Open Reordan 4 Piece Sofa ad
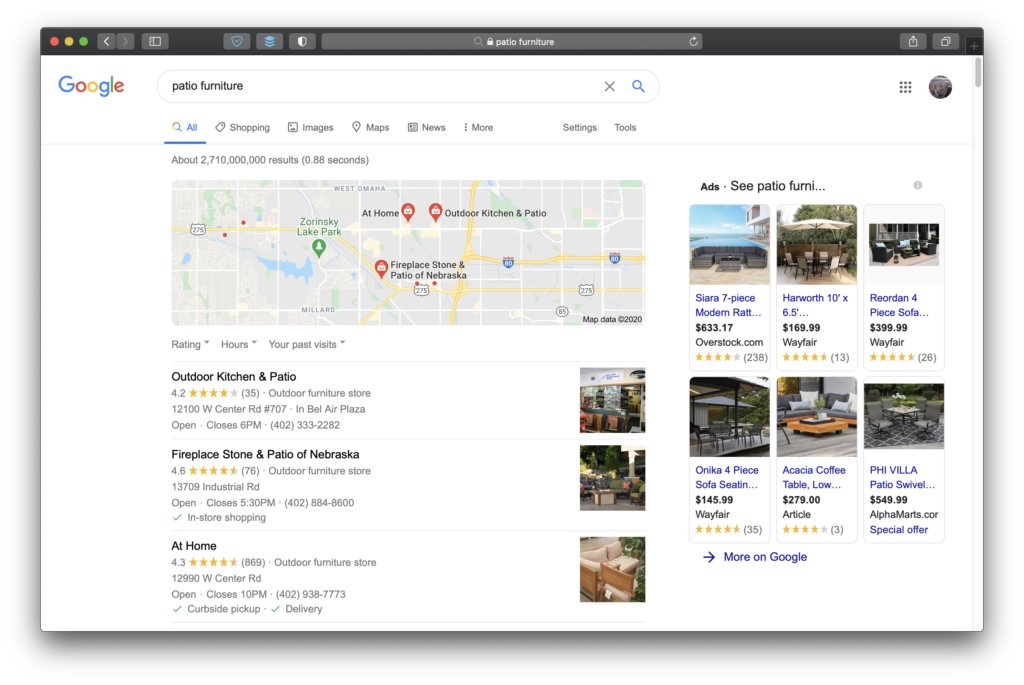Screen dimensions: 1024x685 [x=899, y=305]
